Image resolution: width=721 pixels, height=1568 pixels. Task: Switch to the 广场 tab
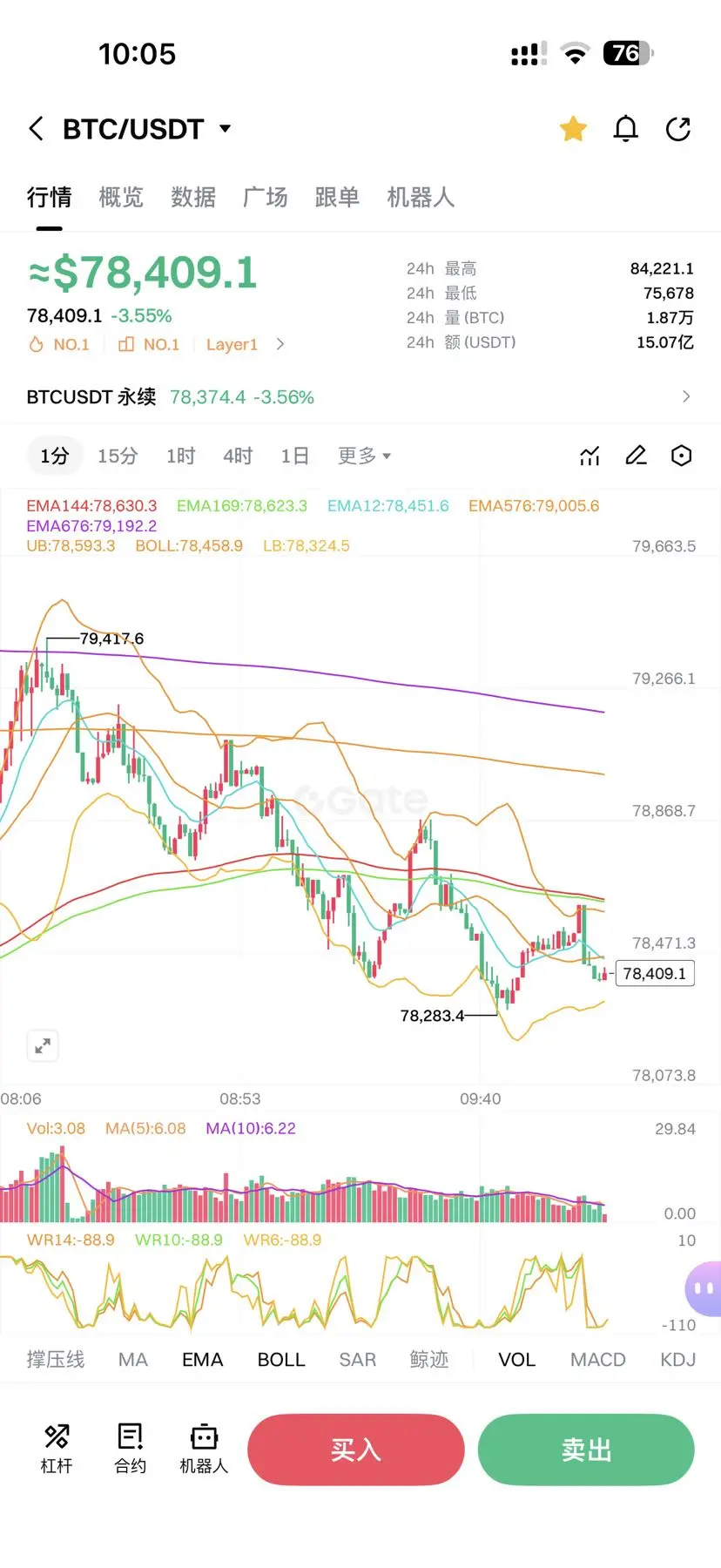click(x=266, y=198)
